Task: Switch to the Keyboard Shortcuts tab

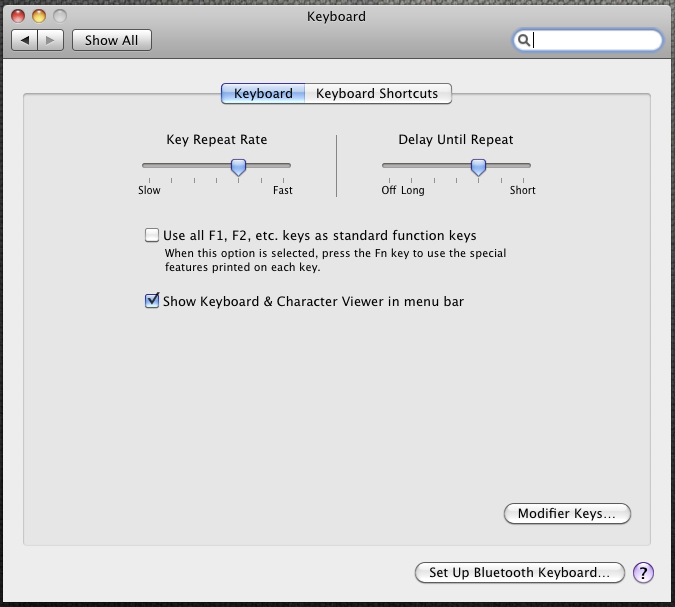Action: (x=377, y=93)
